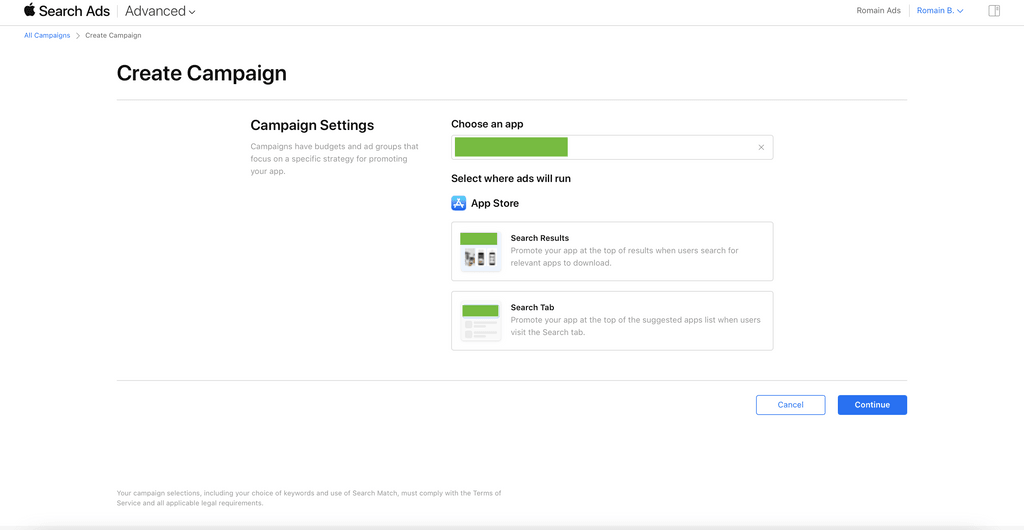Choose the Search Tab placement option
The height and width of the screenshot is (530, 1024).
612,320
